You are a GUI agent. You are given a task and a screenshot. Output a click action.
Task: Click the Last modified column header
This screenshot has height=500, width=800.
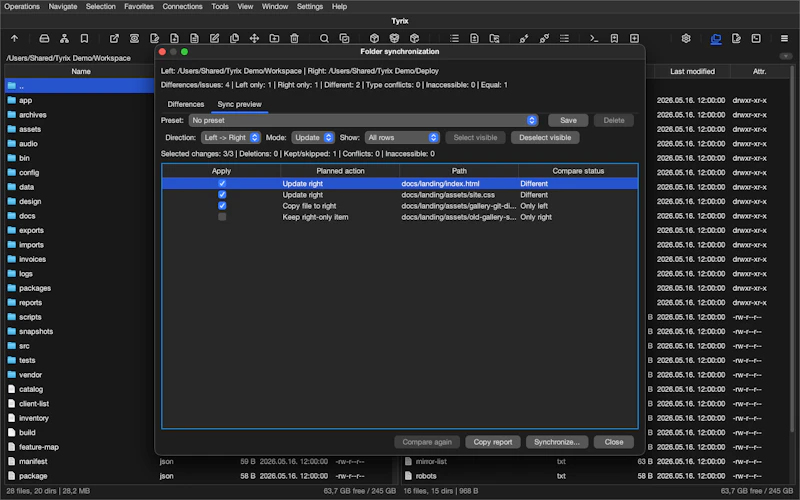click(692, 71)
